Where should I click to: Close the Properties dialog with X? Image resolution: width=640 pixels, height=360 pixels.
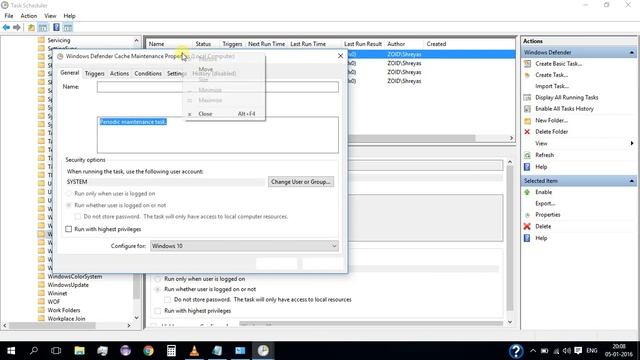coord(340,56)
